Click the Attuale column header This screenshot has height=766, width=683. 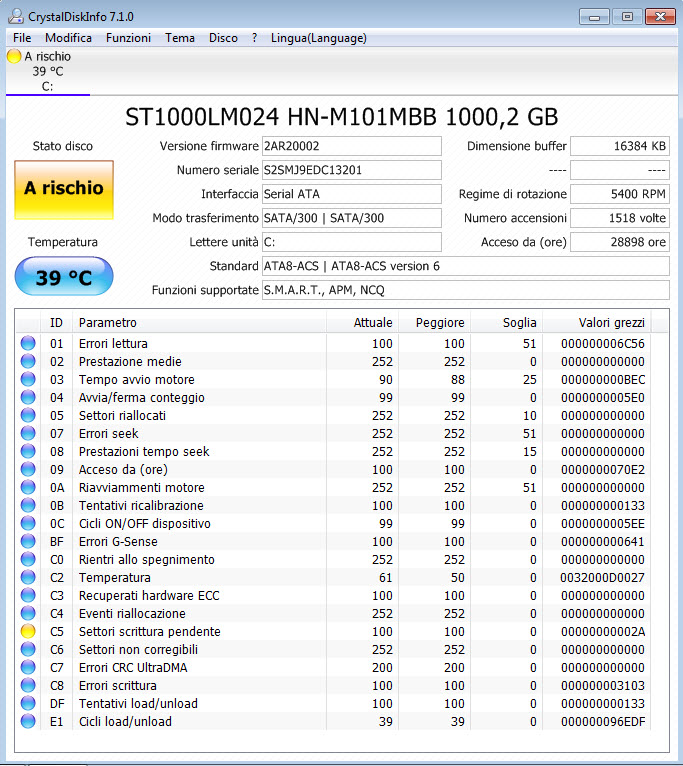pos(363,322)
